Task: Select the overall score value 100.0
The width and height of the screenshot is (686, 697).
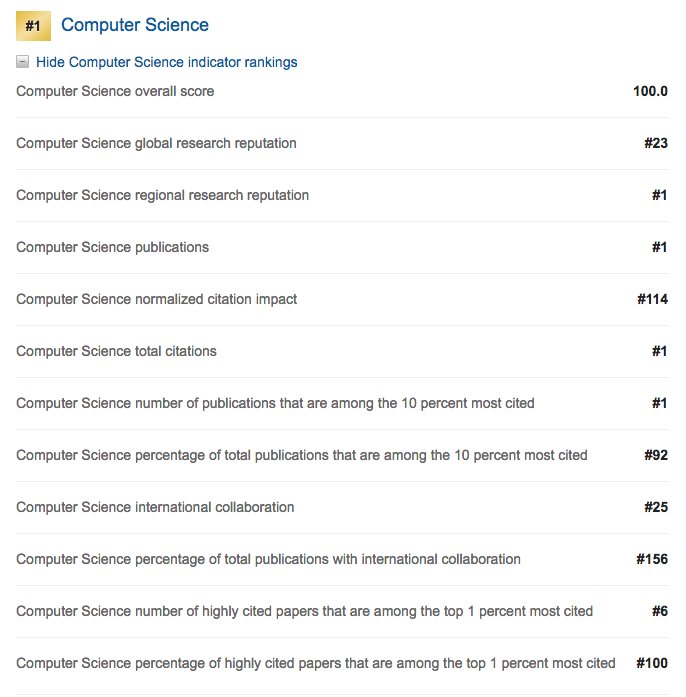Action: [x=650, y=91]
